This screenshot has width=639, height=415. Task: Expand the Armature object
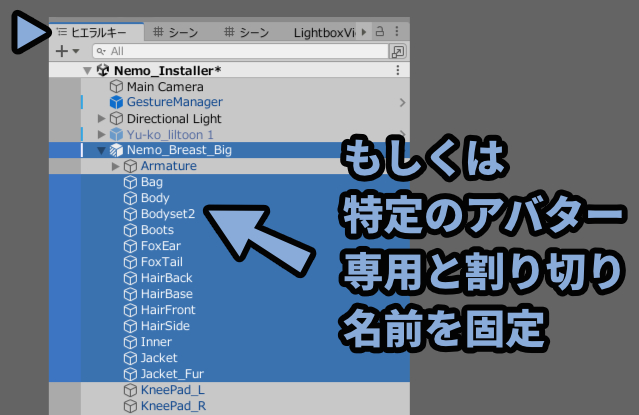coord(115,166)
